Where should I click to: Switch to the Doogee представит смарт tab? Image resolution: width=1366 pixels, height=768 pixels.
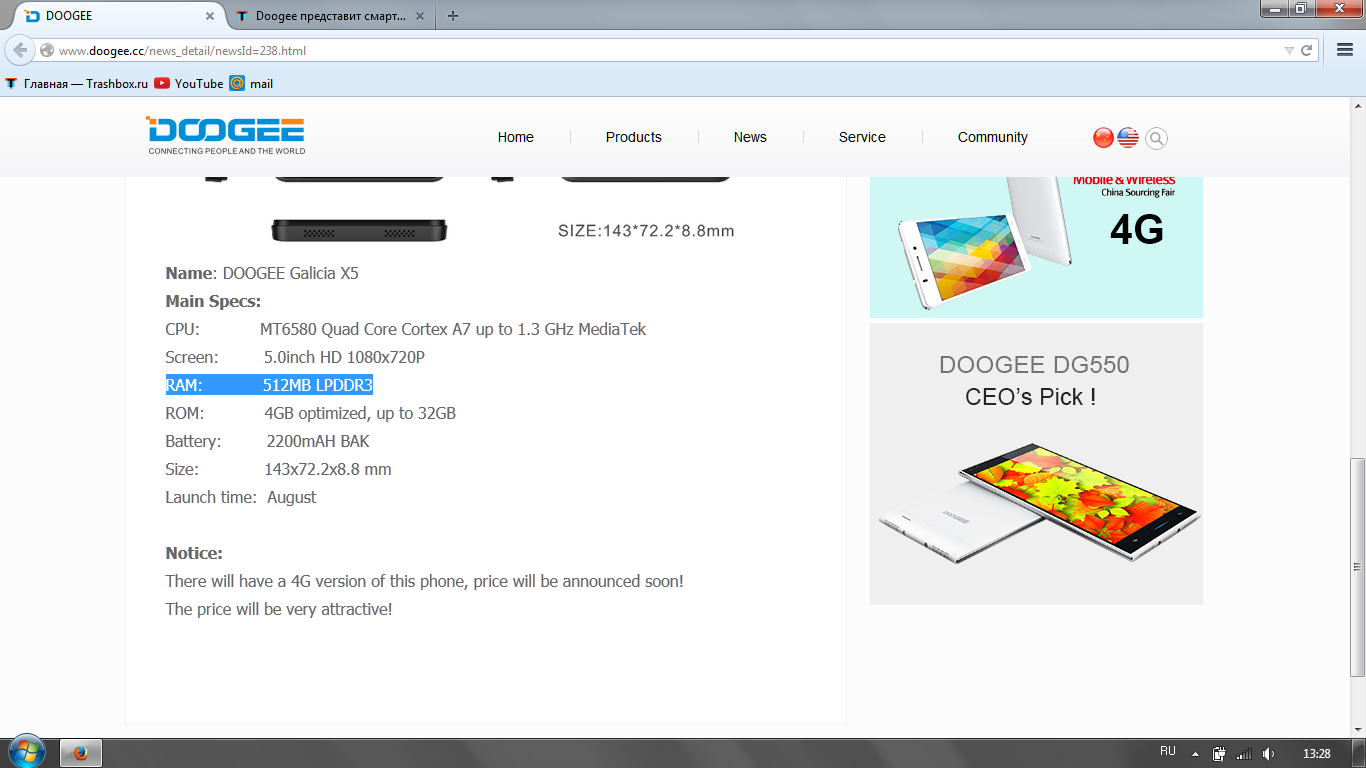coord(330,16)
